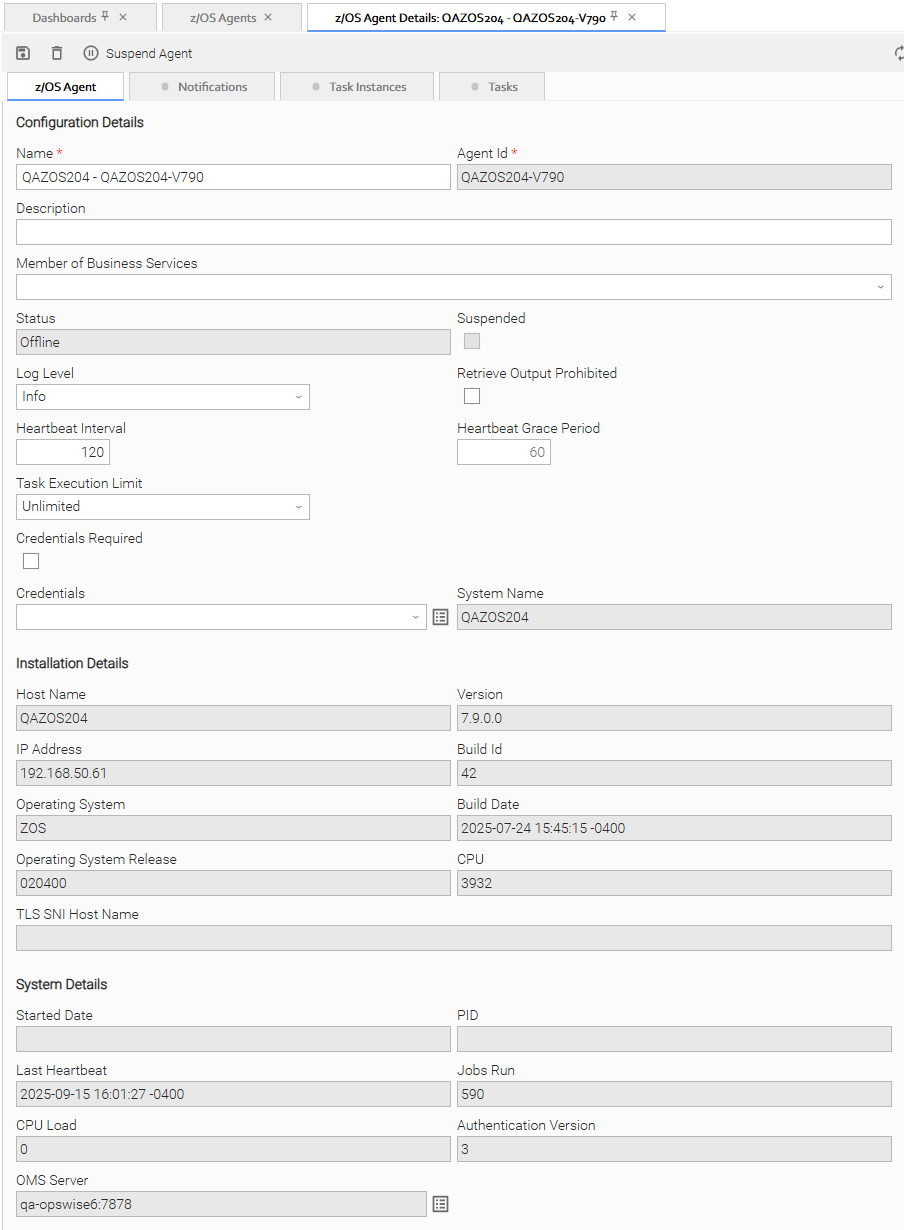
Task: Enable the Retrieve Output Prohibited checkbox
Action: 472,396
